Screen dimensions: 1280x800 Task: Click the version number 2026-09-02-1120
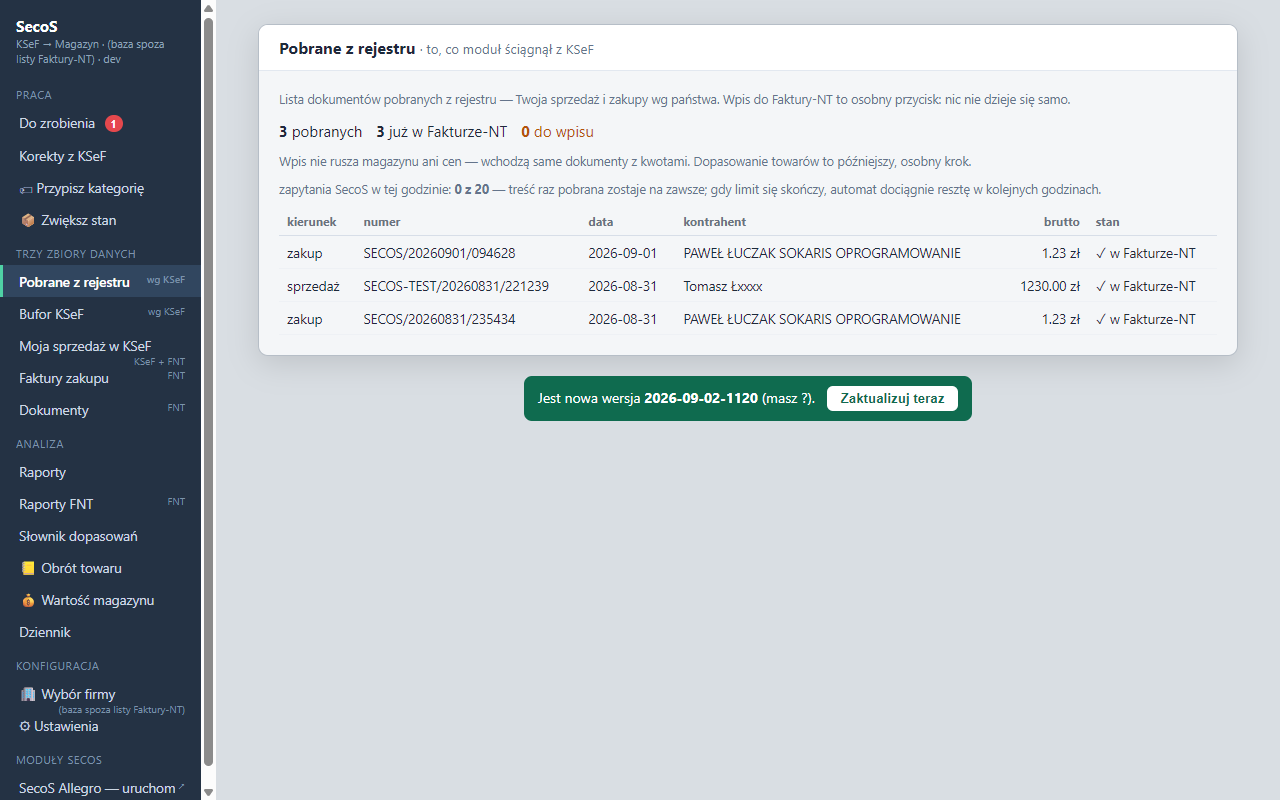click(701, 398)
